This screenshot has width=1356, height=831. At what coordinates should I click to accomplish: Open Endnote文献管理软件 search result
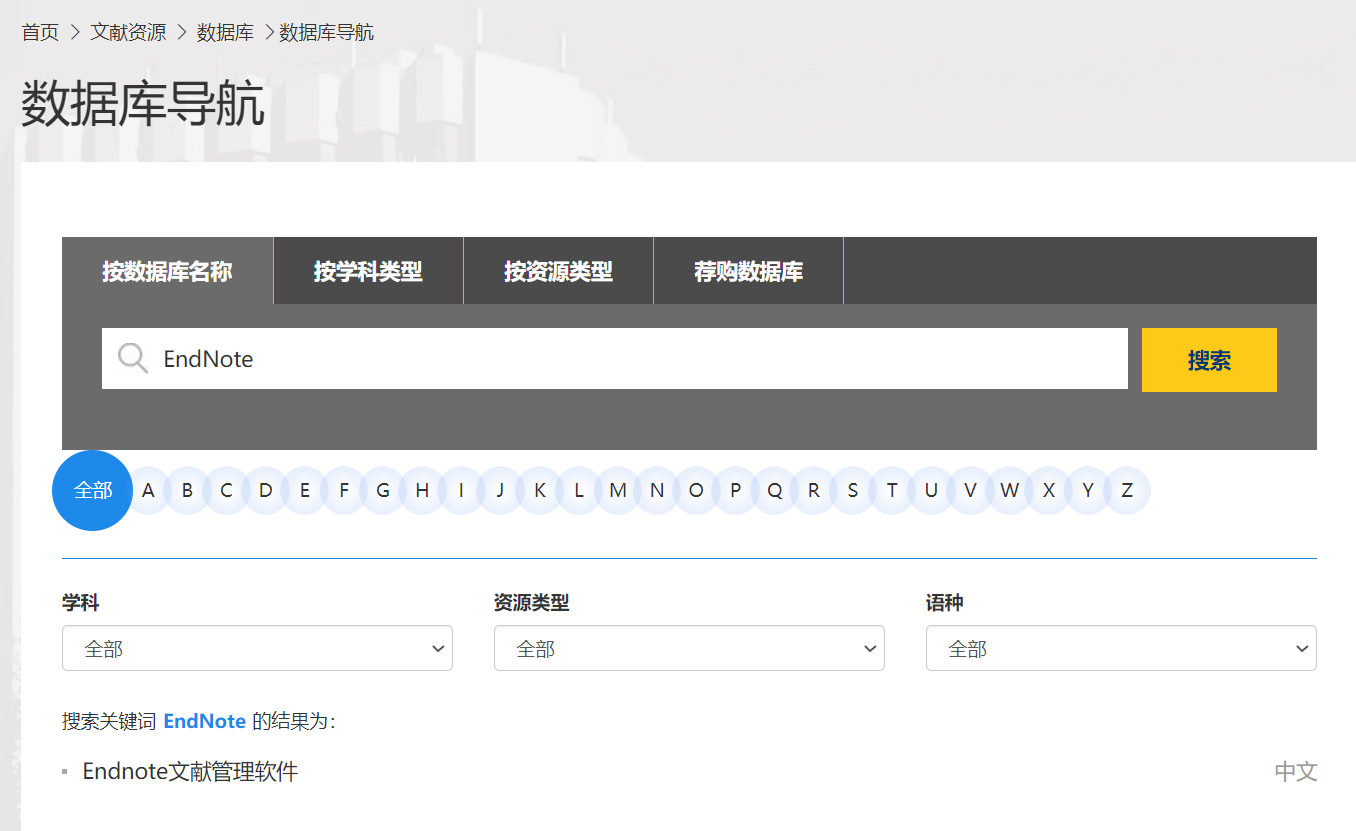[190, 771]
